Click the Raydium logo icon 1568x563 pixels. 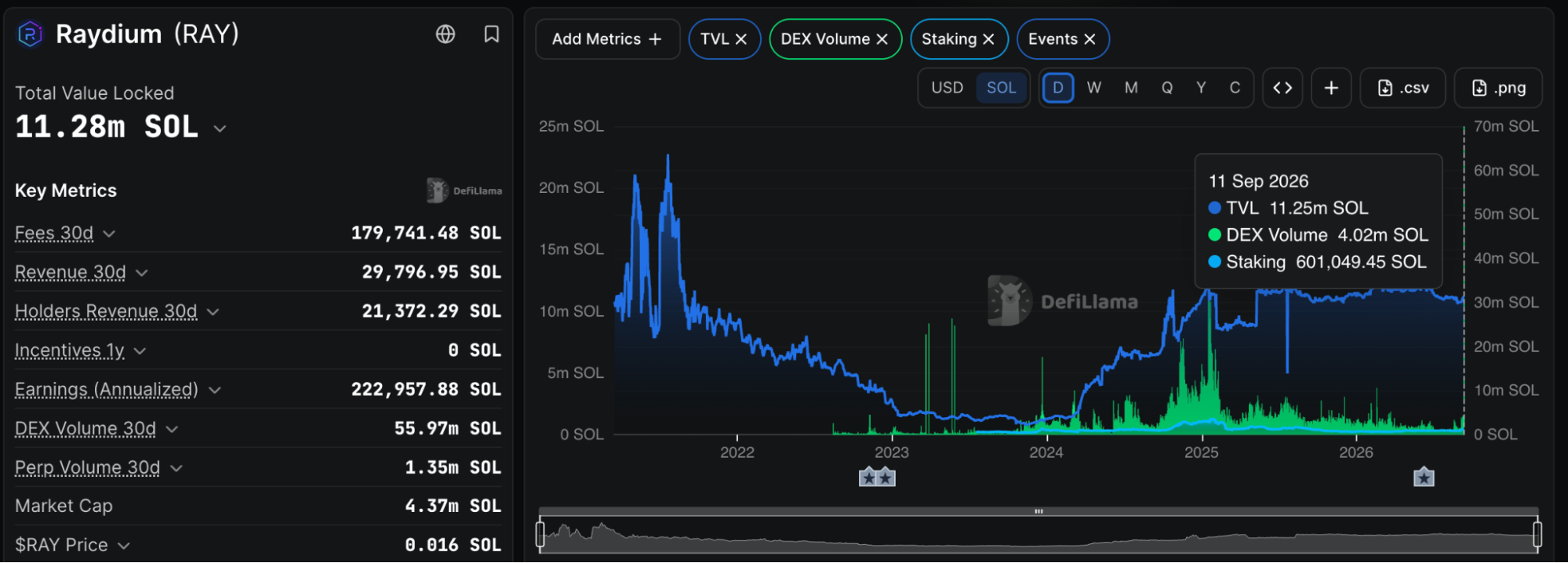(30, 35)
